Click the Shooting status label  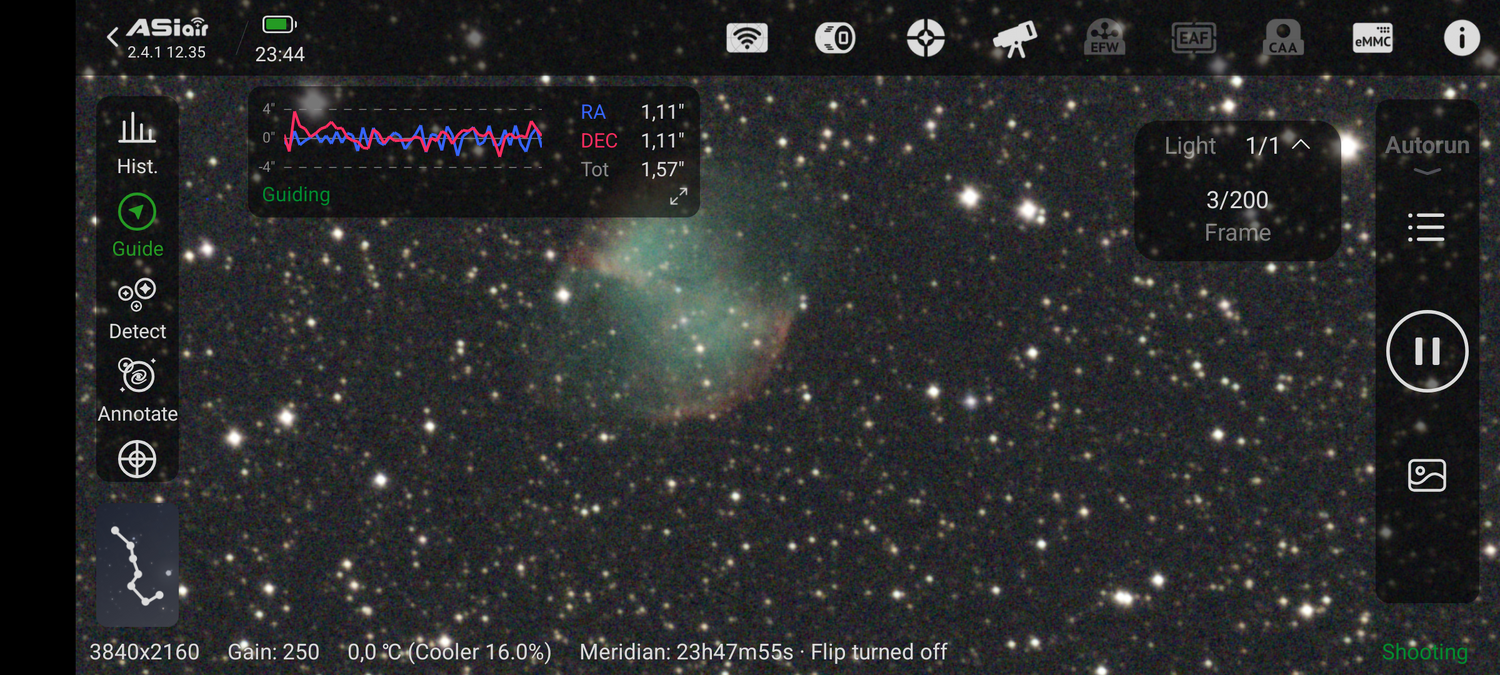tap(1425, 653)
